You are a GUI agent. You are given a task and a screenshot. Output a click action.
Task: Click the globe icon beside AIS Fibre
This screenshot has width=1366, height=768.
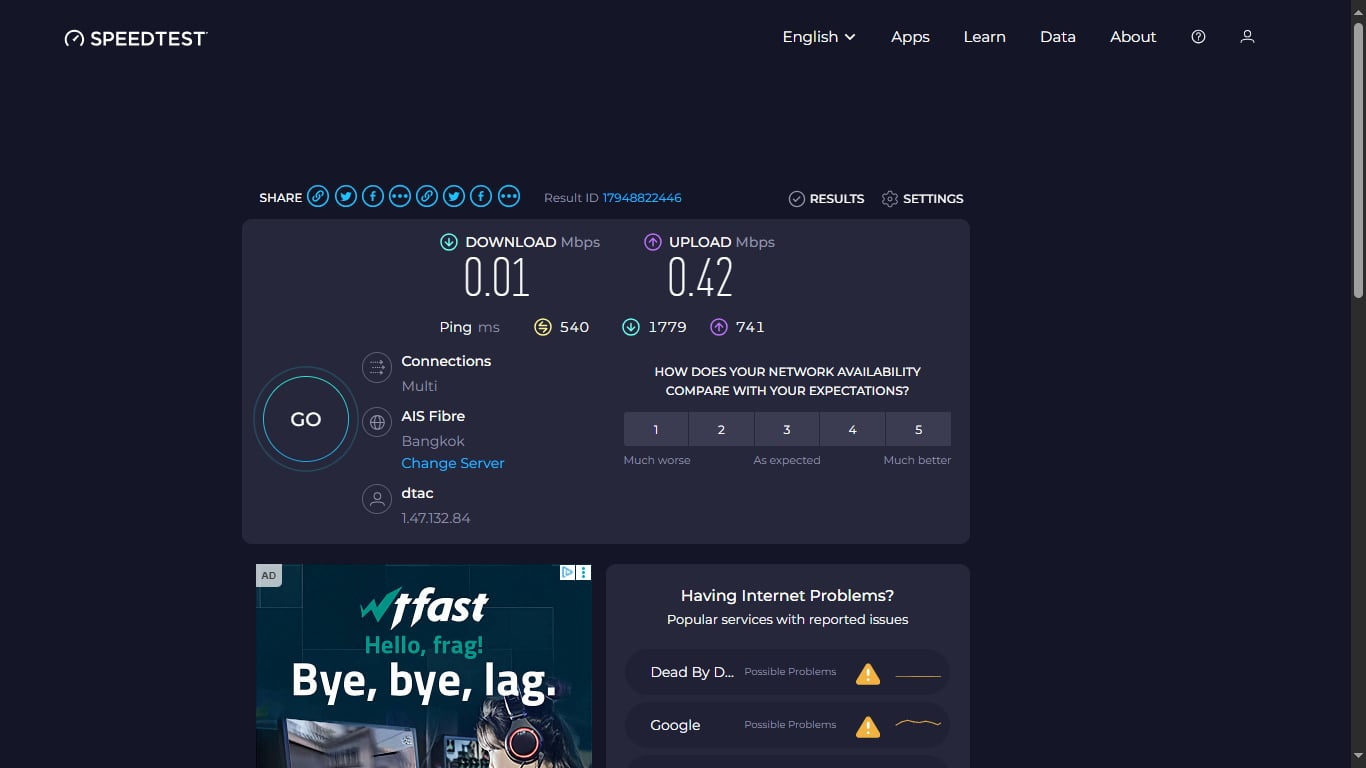377,422
